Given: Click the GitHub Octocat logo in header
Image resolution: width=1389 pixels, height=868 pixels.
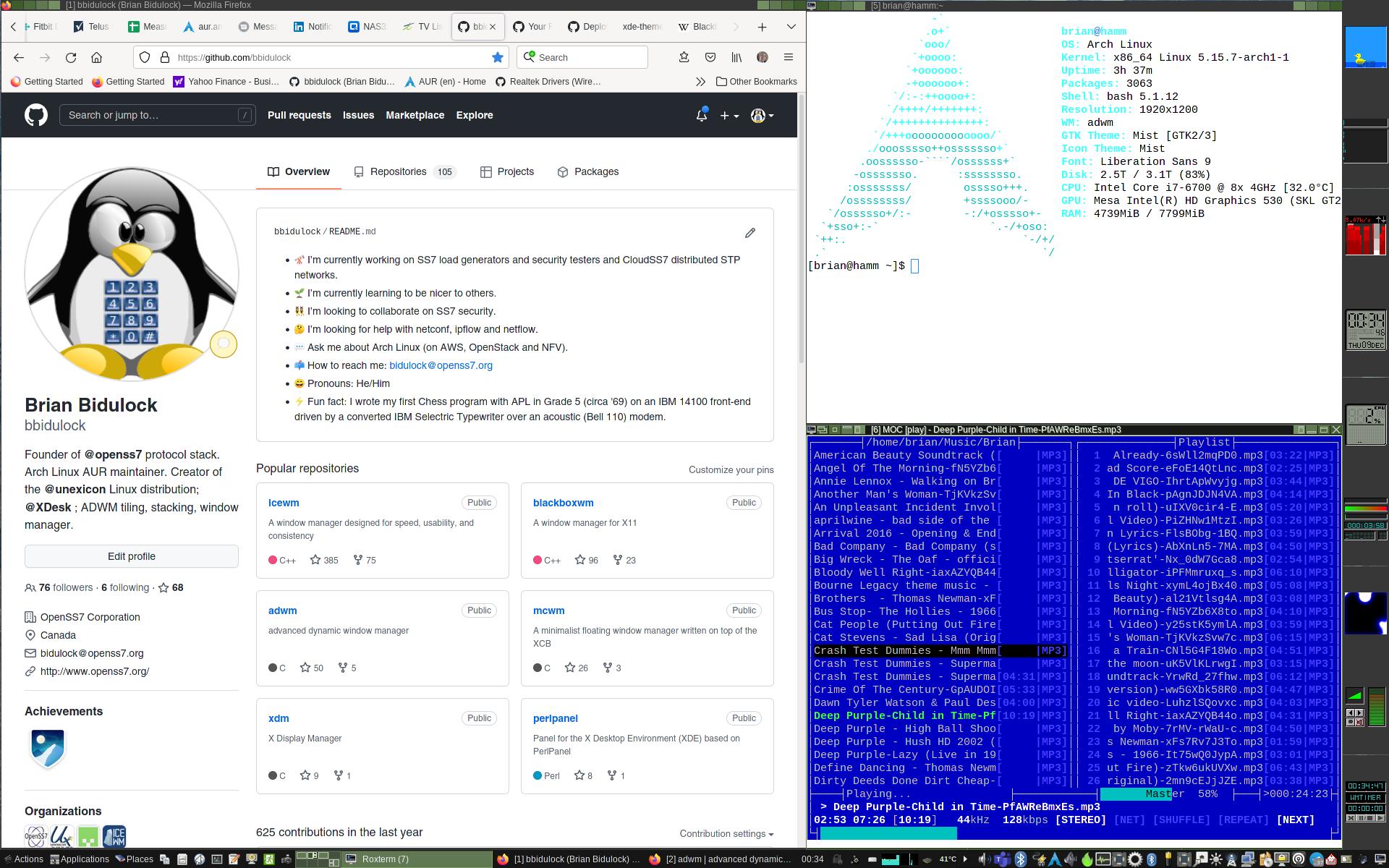Looking at the screenshot, I should click(35, 115).
